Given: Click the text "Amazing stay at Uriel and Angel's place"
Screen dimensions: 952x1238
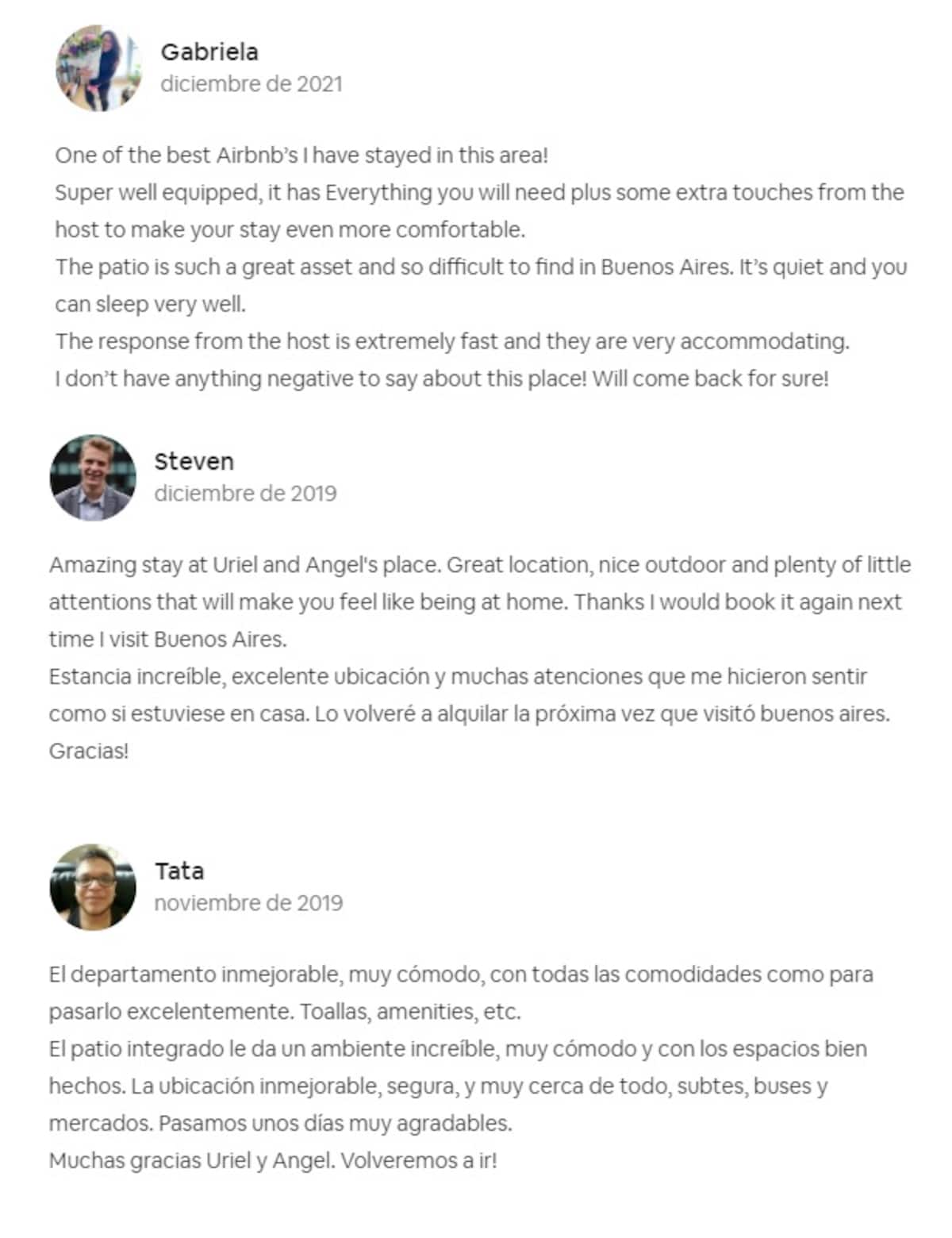Looking at the screenshot, I should click(x=244, y=565).
